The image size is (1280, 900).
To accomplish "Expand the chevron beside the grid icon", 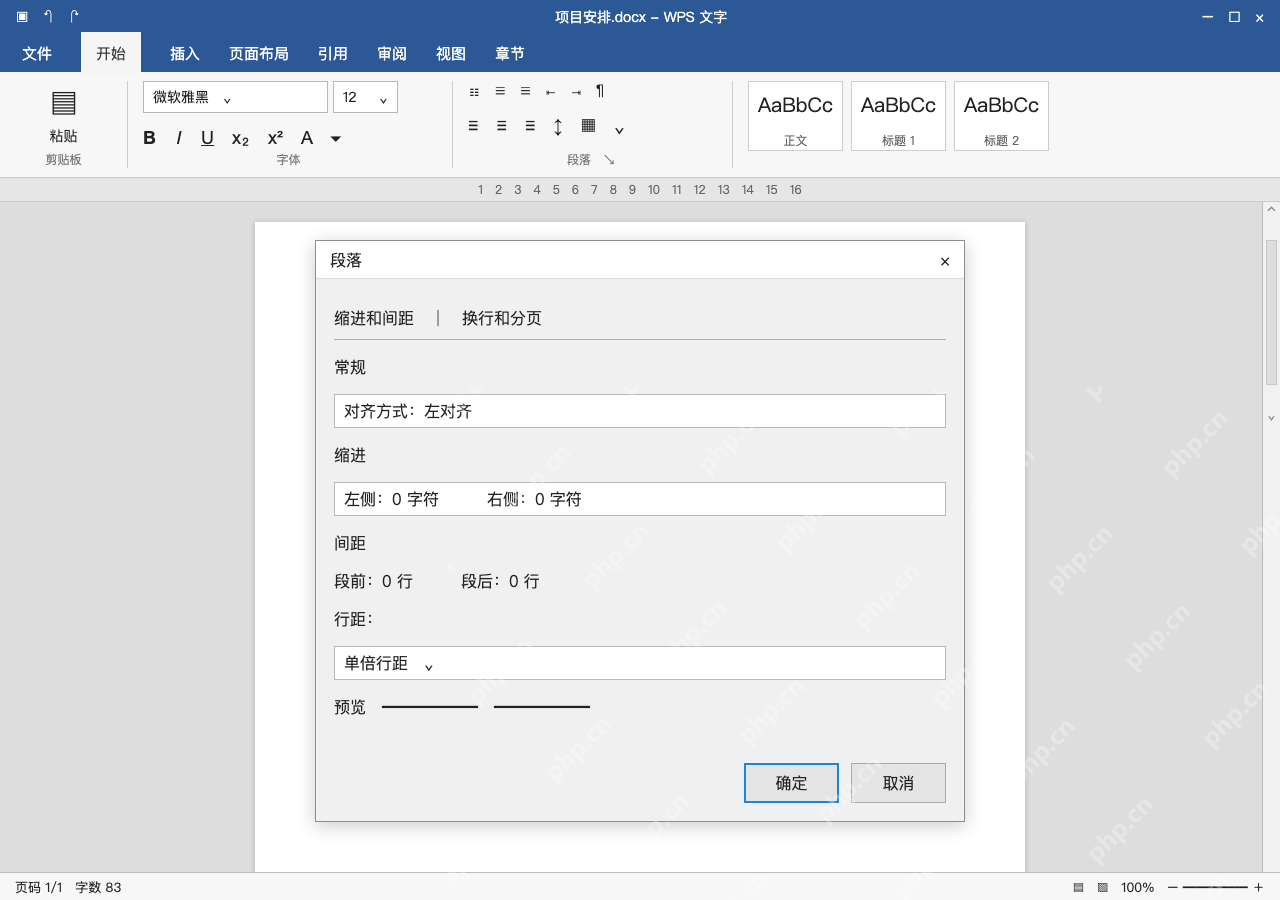I will point(619,130).
